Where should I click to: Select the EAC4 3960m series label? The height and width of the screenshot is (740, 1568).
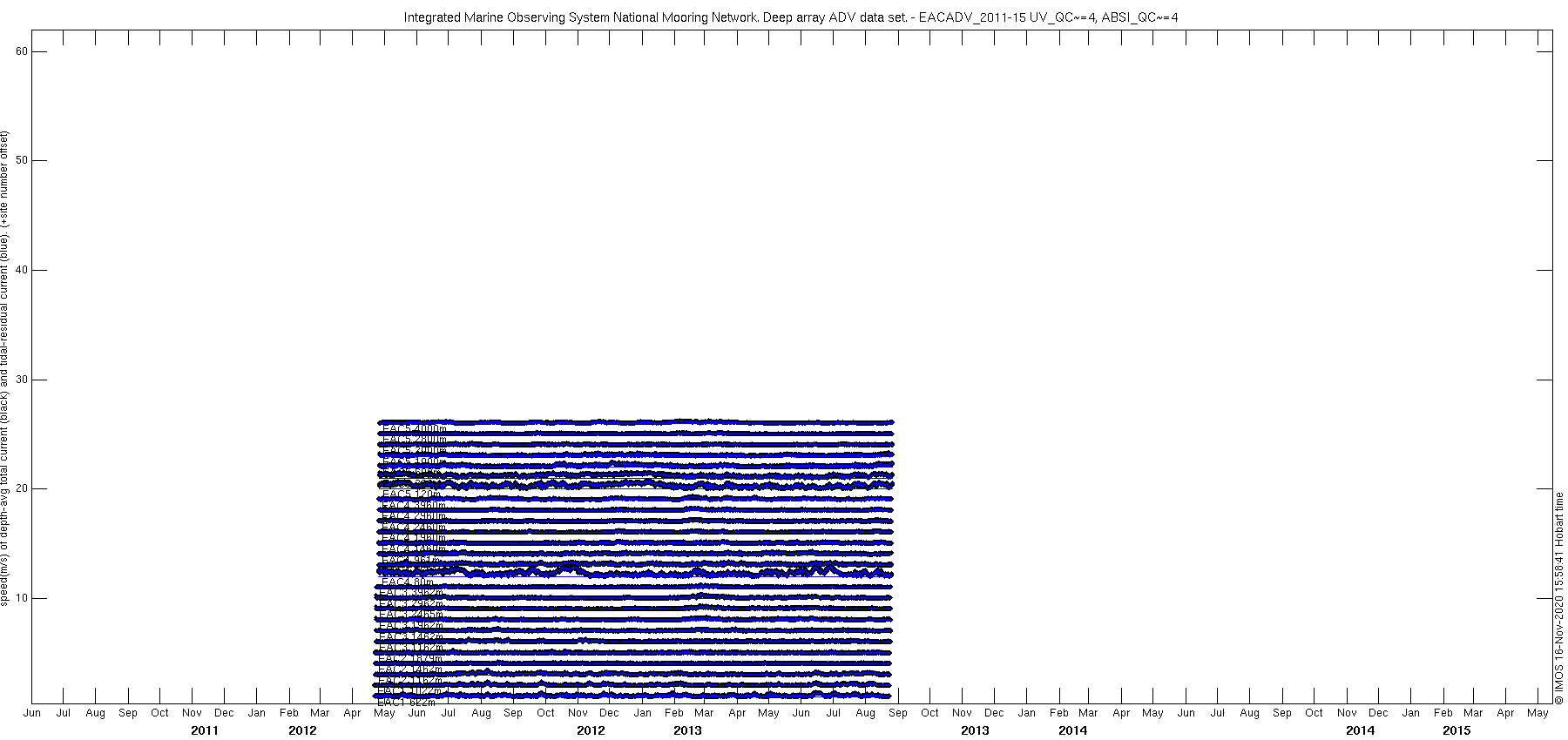414,505
